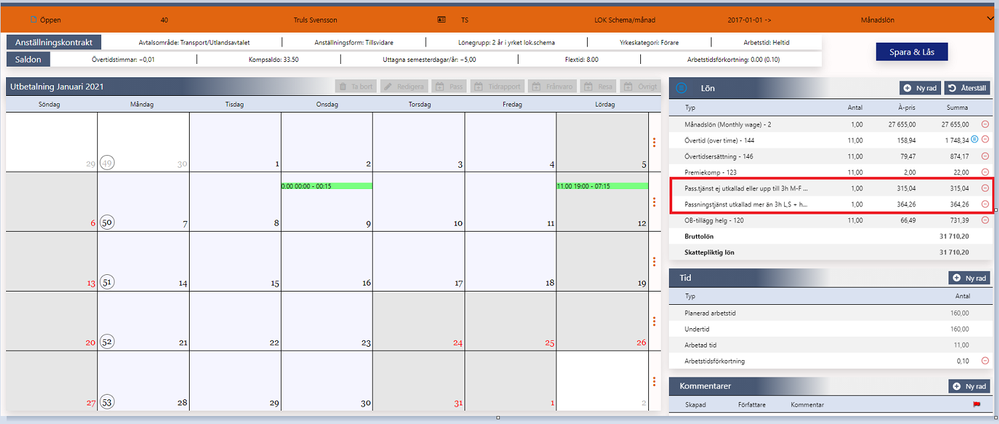The width and height of the screenshot is (999, 424).
Task: Add new row in Tid panel
Action: [970, 278]
